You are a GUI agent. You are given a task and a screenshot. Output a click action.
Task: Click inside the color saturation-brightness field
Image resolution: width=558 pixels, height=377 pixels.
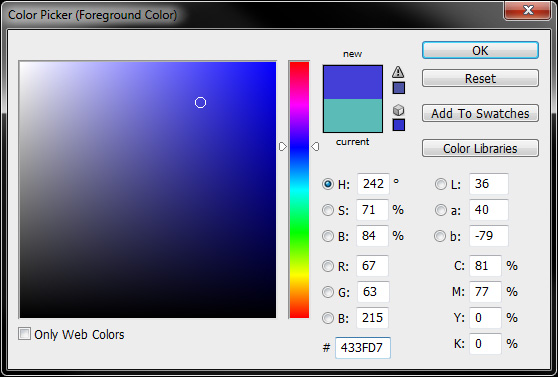tap(148, 190)
